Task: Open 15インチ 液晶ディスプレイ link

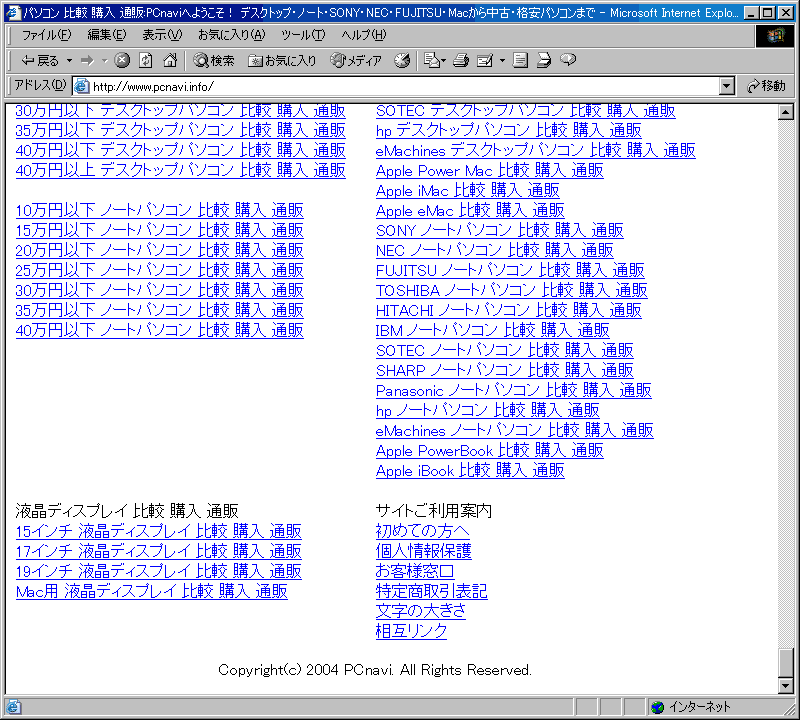Action: point(159,531)
